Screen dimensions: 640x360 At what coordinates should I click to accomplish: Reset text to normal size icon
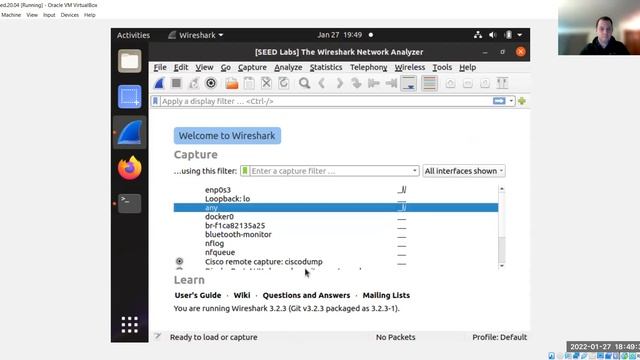point(485,83)
